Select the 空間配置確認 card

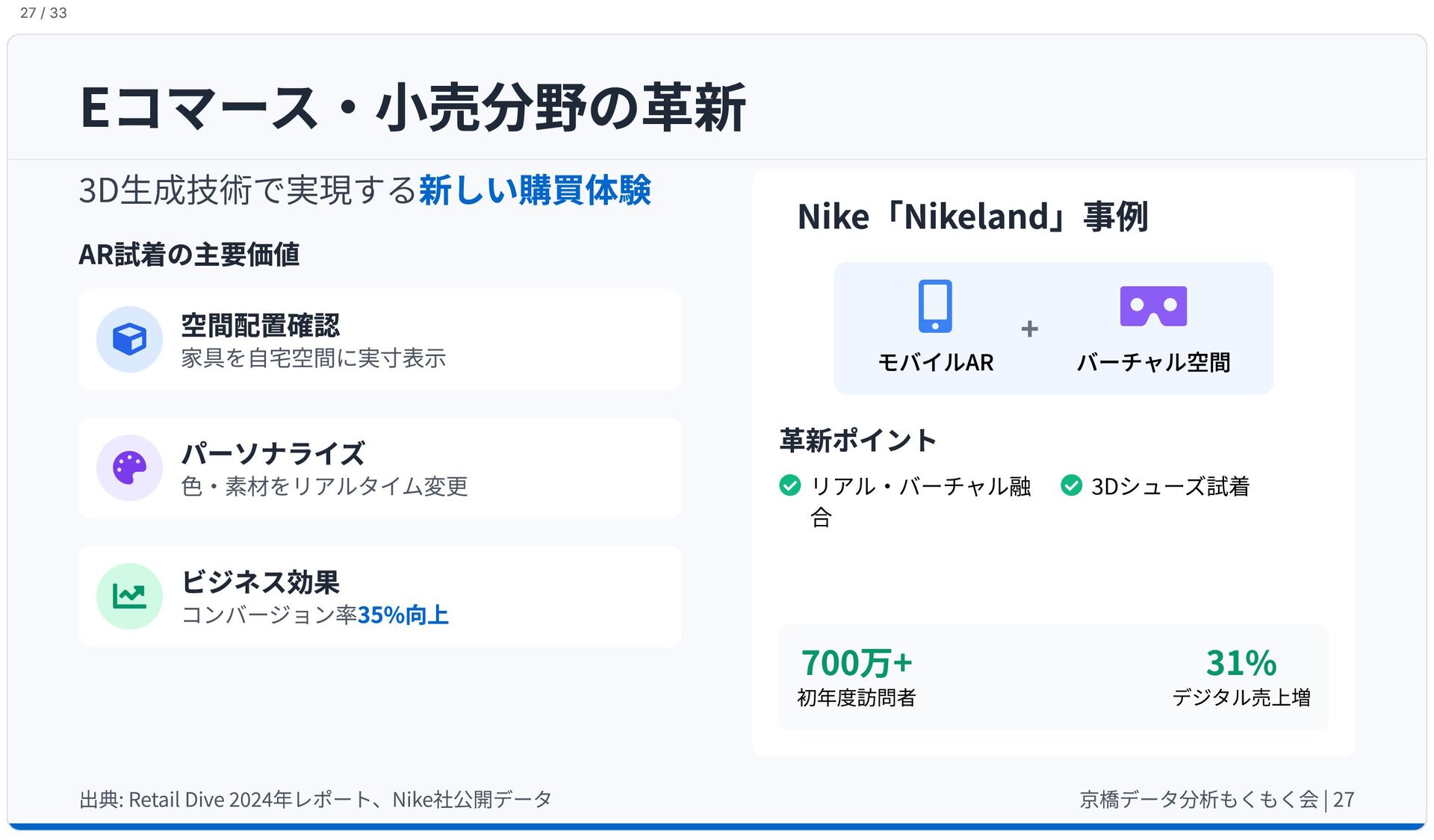pos(380,340)
